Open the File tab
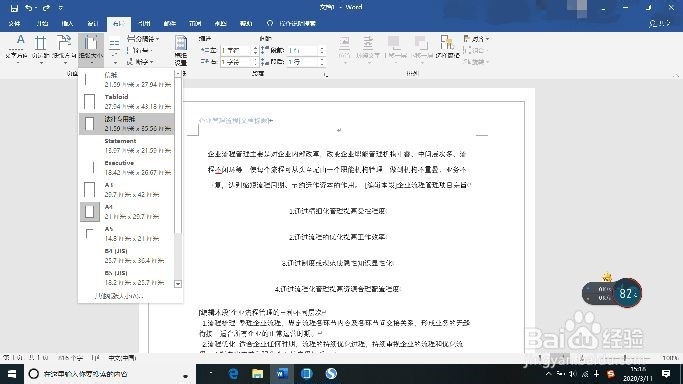Viewport: 683px width, 384px height. click(x=14, y=24)
